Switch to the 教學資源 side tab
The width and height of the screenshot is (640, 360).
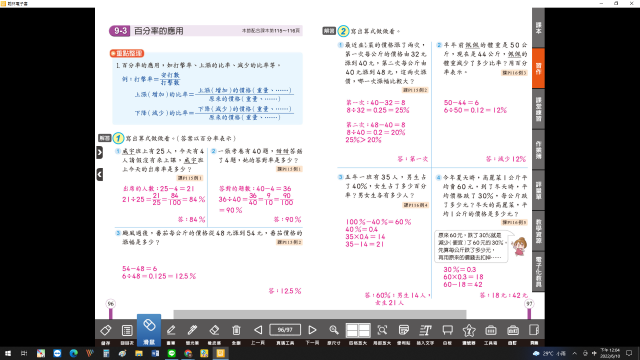538,231
